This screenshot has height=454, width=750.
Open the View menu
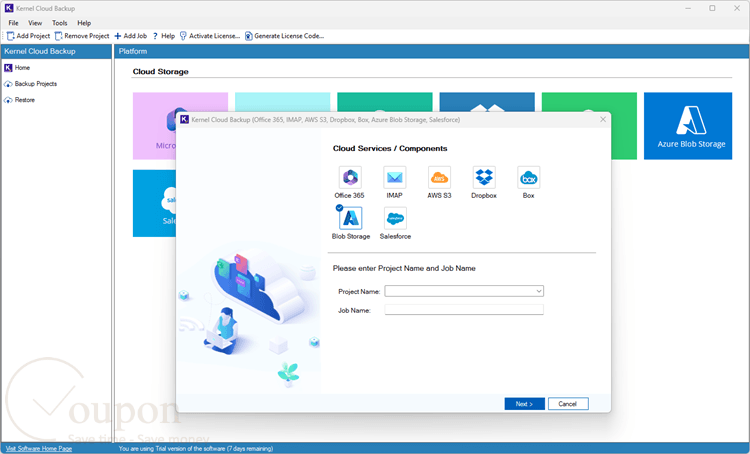tap(35, 23)
